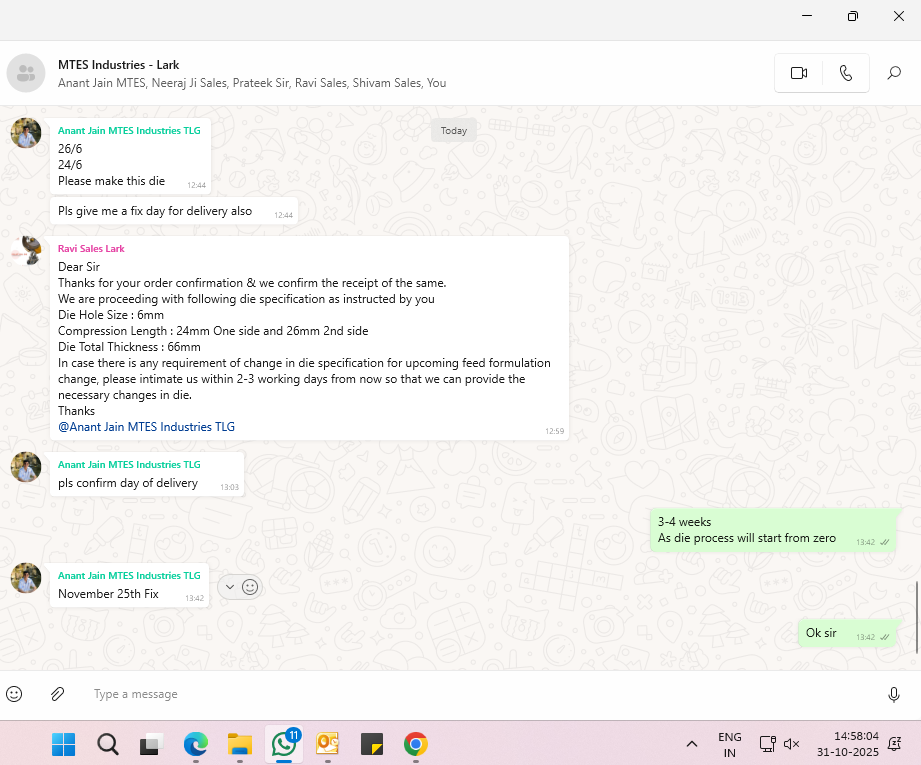Click the attach file paperclip icon
The width and height of the screenshot is (921, 765).
(x=58, y=694)
